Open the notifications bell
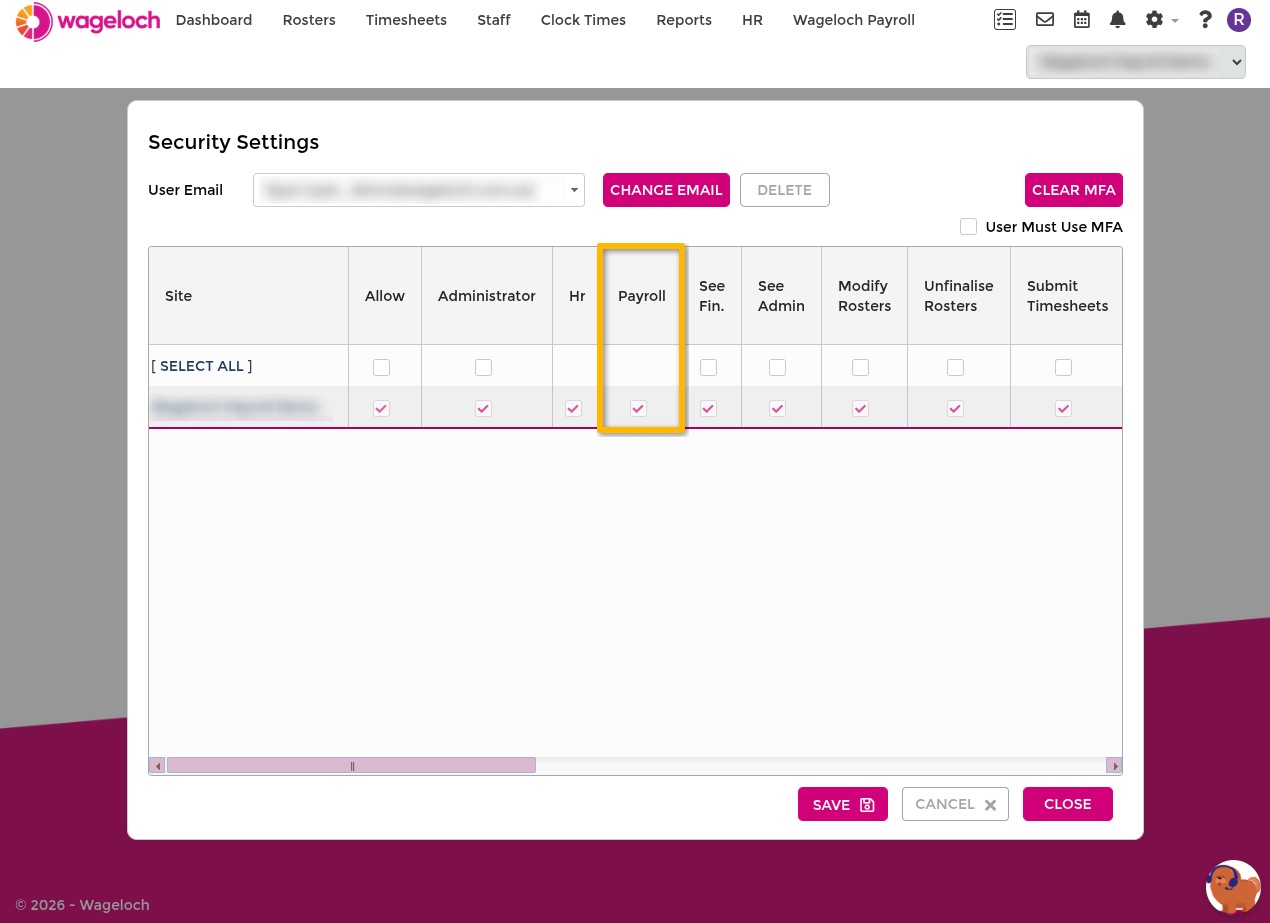1270x923 pixels. [1118, 19]
